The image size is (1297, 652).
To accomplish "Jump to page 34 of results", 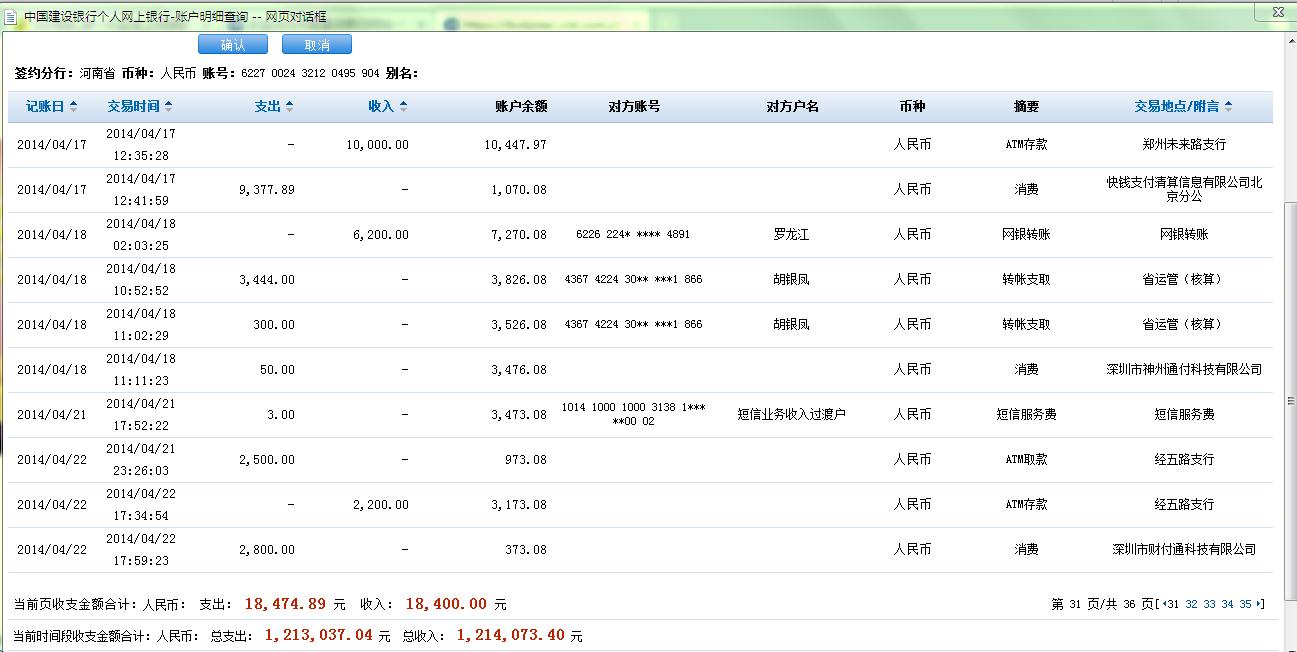I will click(1227, 604).
